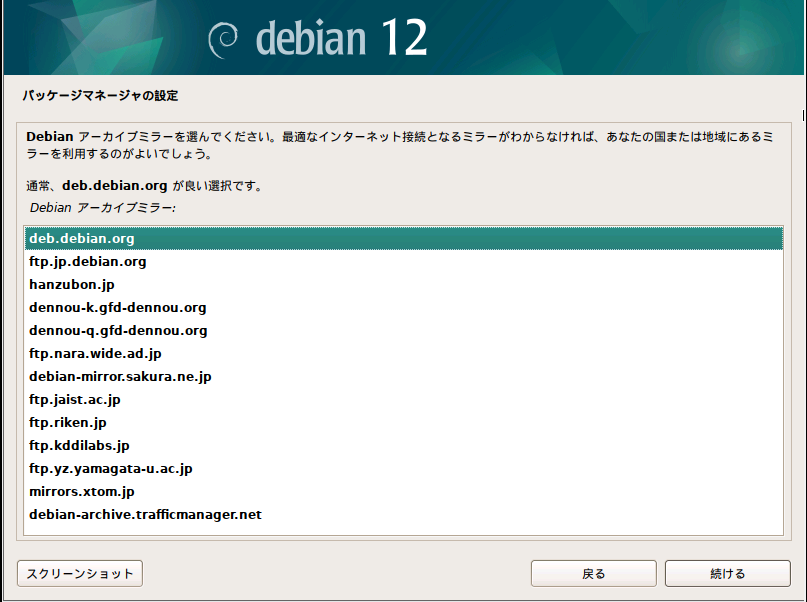Screen dimensions: 807x602
Task: Continue with the 続ける button
Action: point(727,574)
